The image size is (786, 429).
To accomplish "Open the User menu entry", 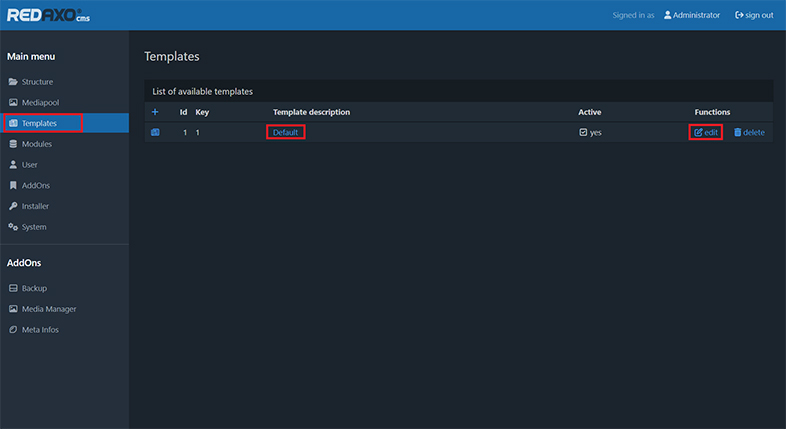I will coord(30,164).
